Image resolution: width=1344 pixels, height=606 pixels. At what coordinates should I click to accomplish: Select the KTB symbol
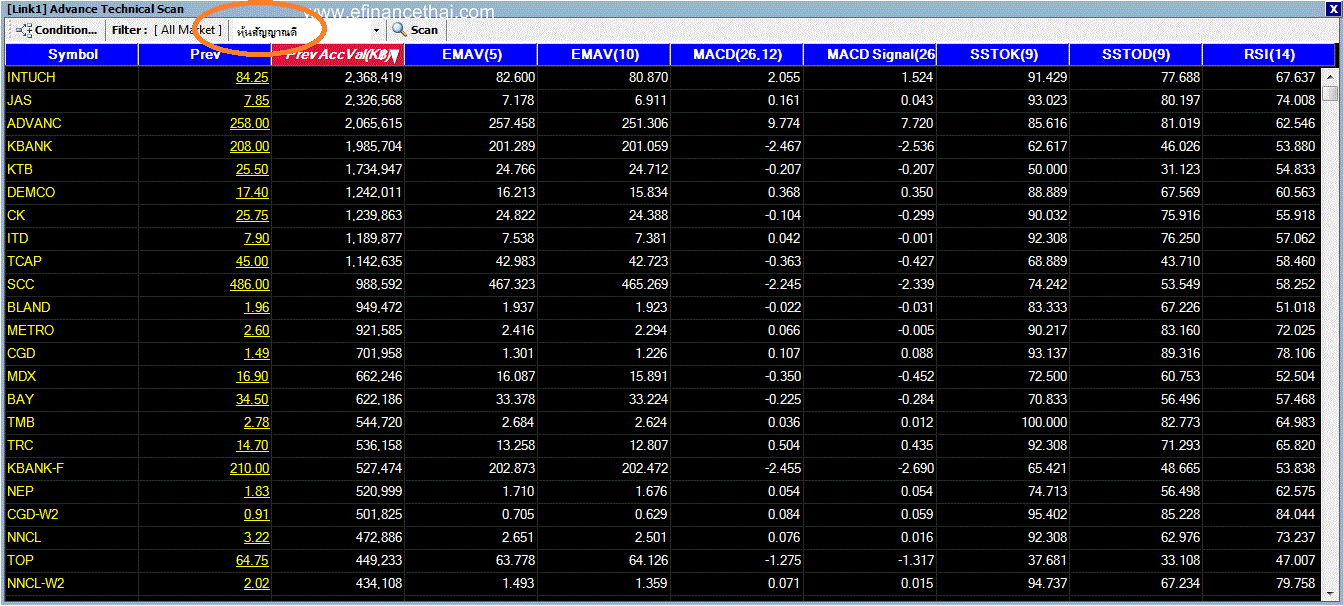tap(20, 169)
